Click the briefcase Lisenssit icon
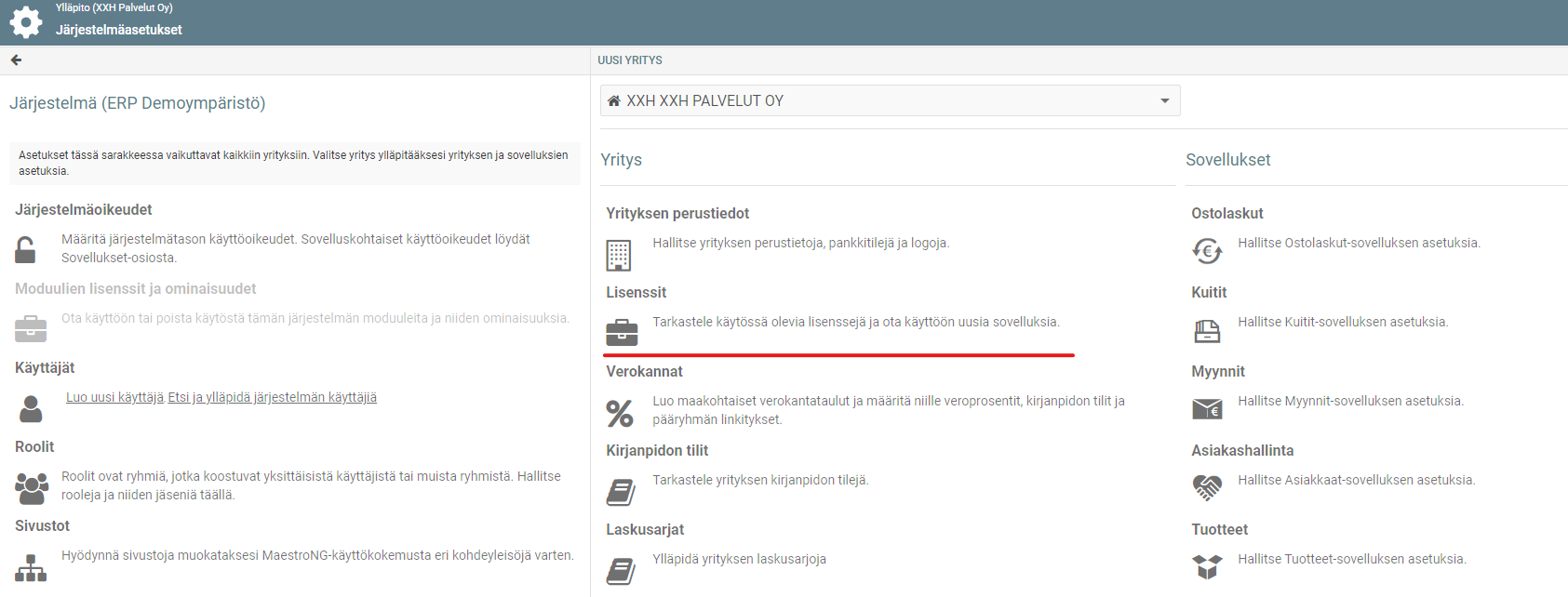 pyautogui.click(x=622, y=332)
